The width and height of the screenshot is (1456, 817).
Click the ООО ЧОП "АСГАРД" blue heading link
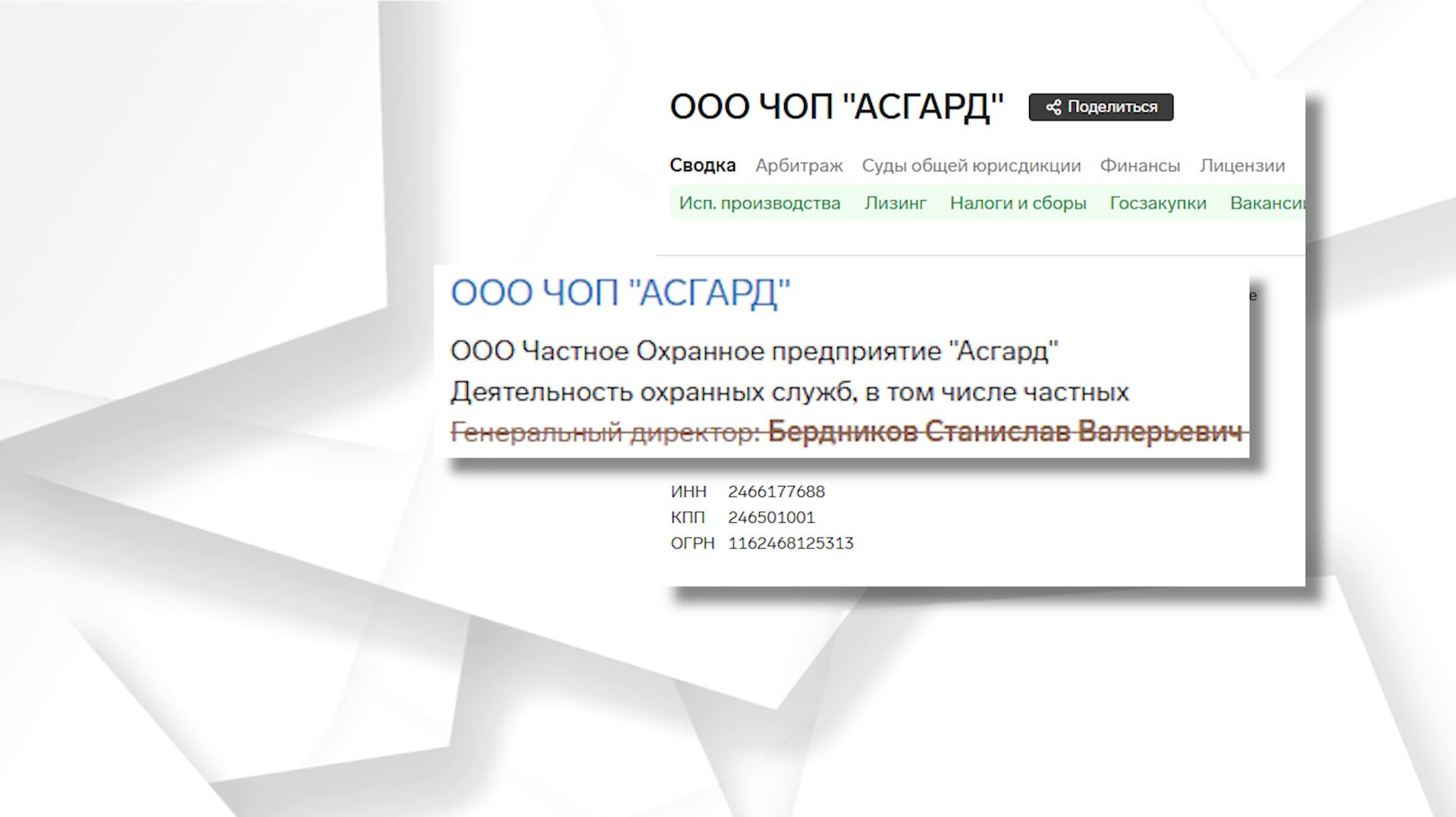pos(622,293)
